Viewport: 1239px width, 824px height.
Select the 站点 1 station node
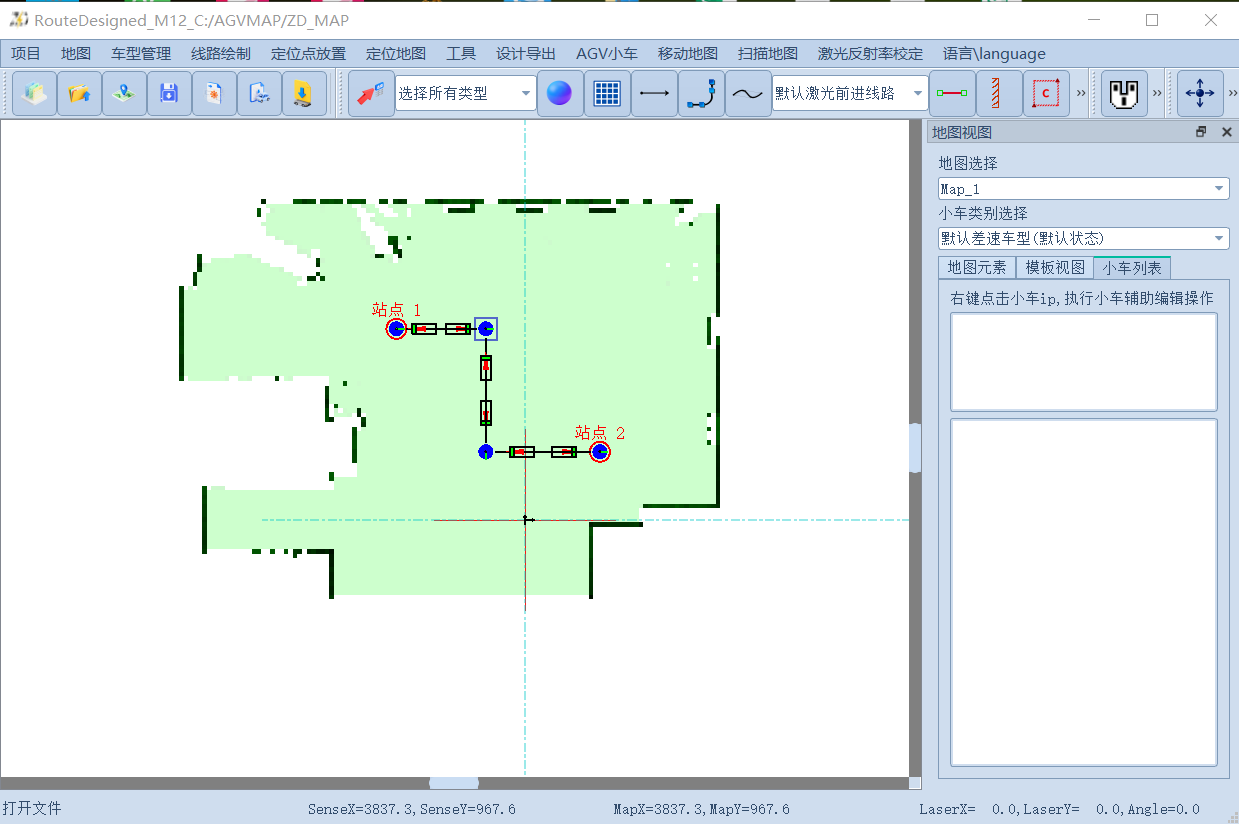point(396,329)
